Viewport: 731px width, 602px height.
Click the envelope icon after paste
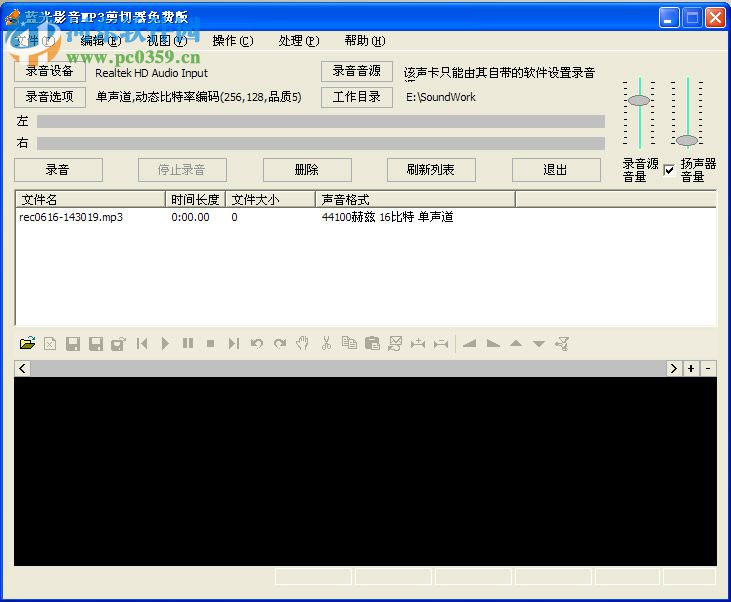[x=395, y=343]
